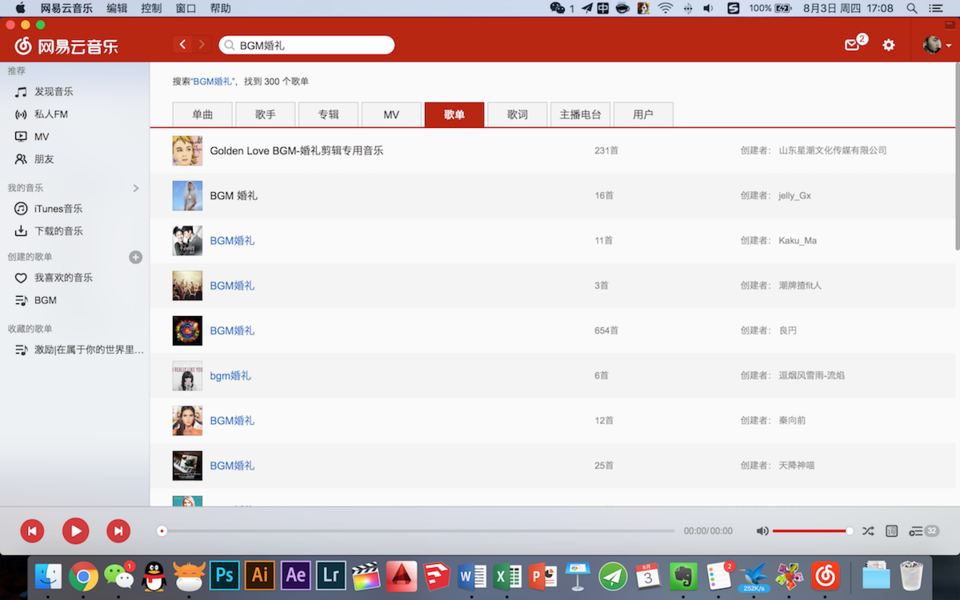Adjust the volume slider
Screen dimensions: 960x600
811,531
